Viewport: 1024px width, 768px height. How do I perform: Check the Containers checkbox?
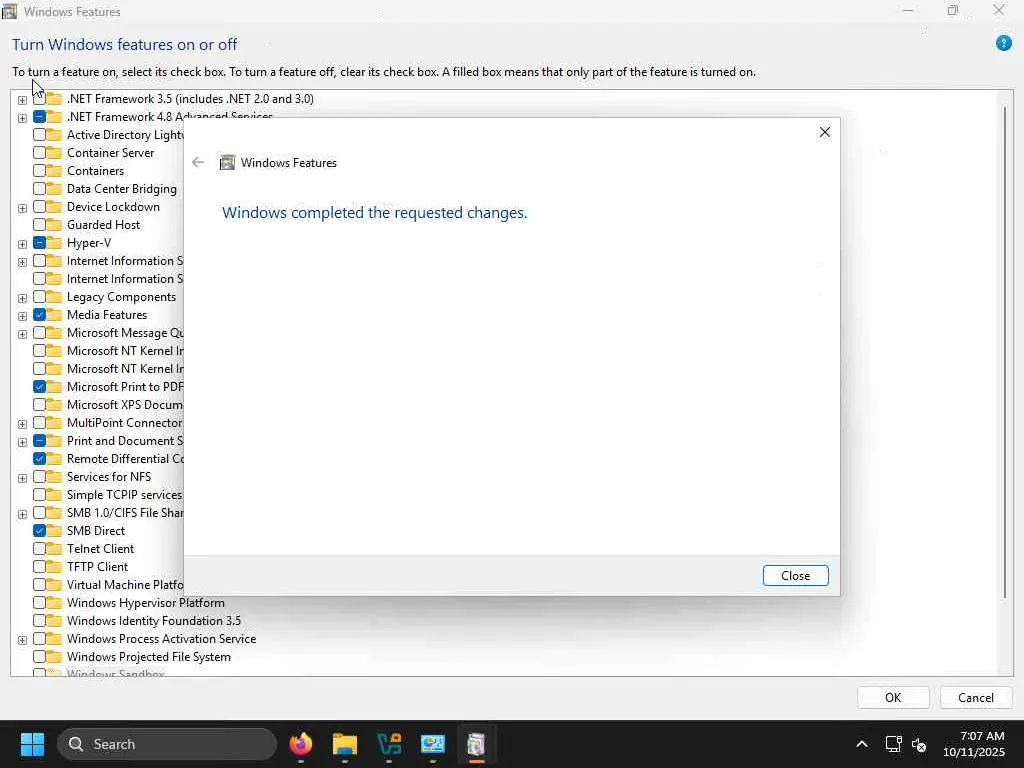tap(39, 171)
